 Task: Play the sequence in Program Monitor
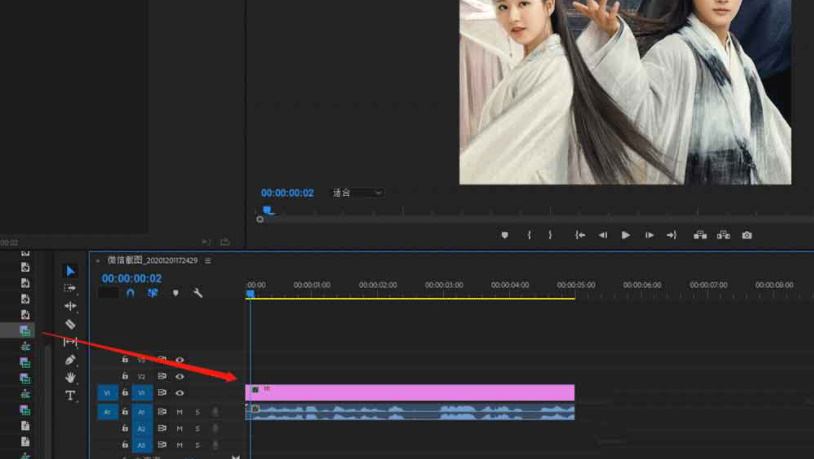(x=626, y=235)
